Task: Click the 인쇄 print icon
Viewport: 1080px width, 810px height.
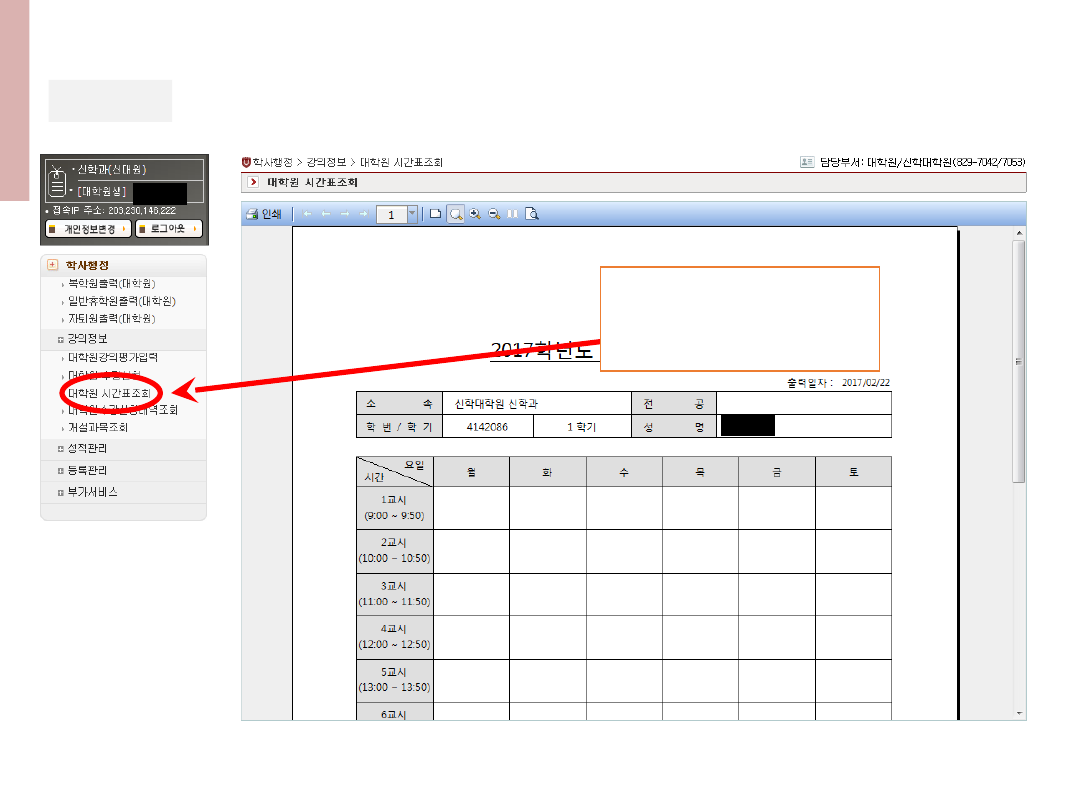Action: click(264, 214)
